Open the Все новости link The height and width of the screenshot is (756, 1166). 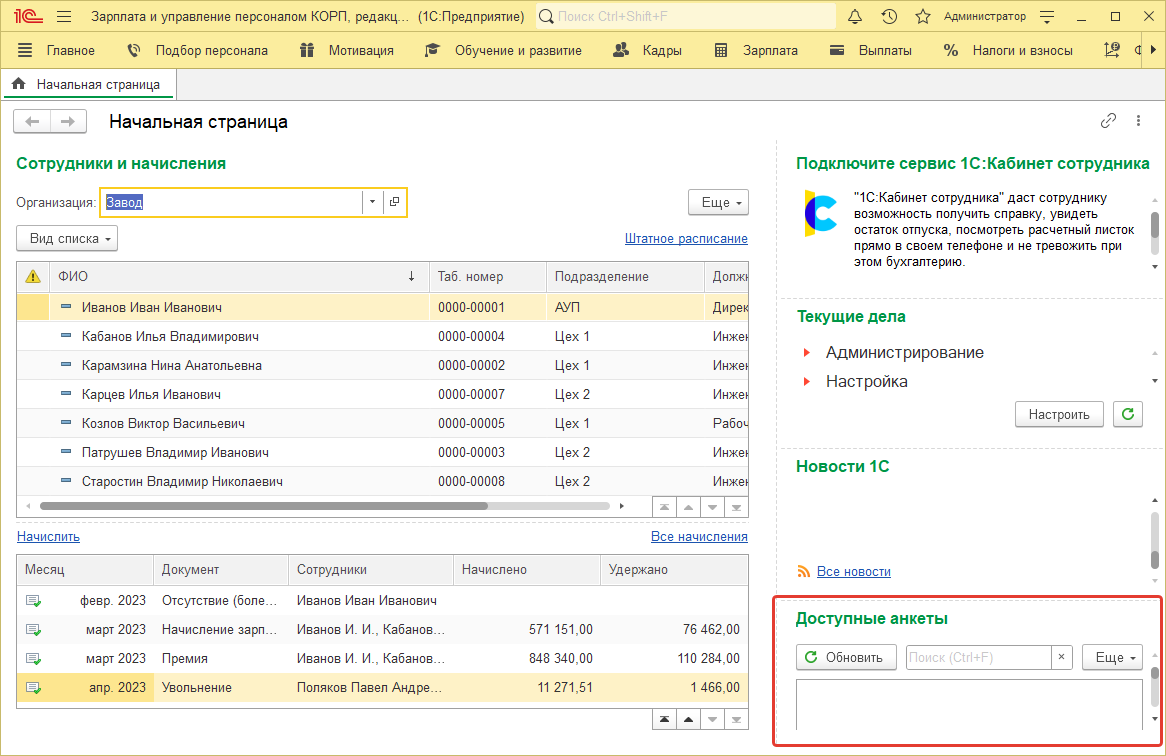(854, 572)
